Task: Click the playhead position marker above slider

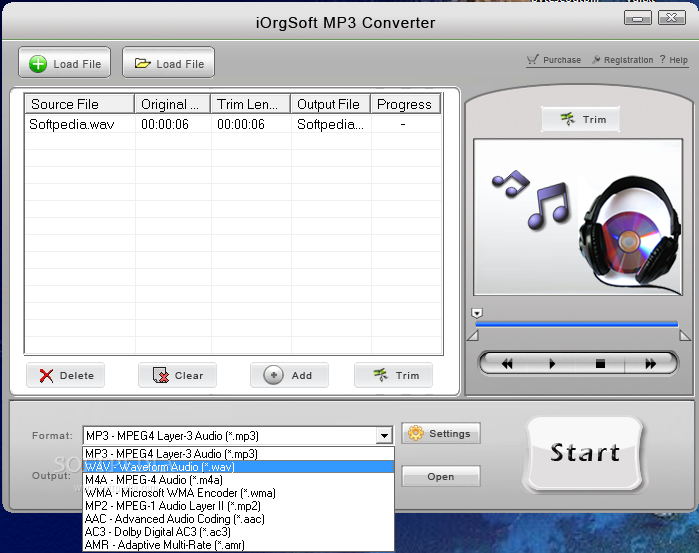Action: [477, 313]
